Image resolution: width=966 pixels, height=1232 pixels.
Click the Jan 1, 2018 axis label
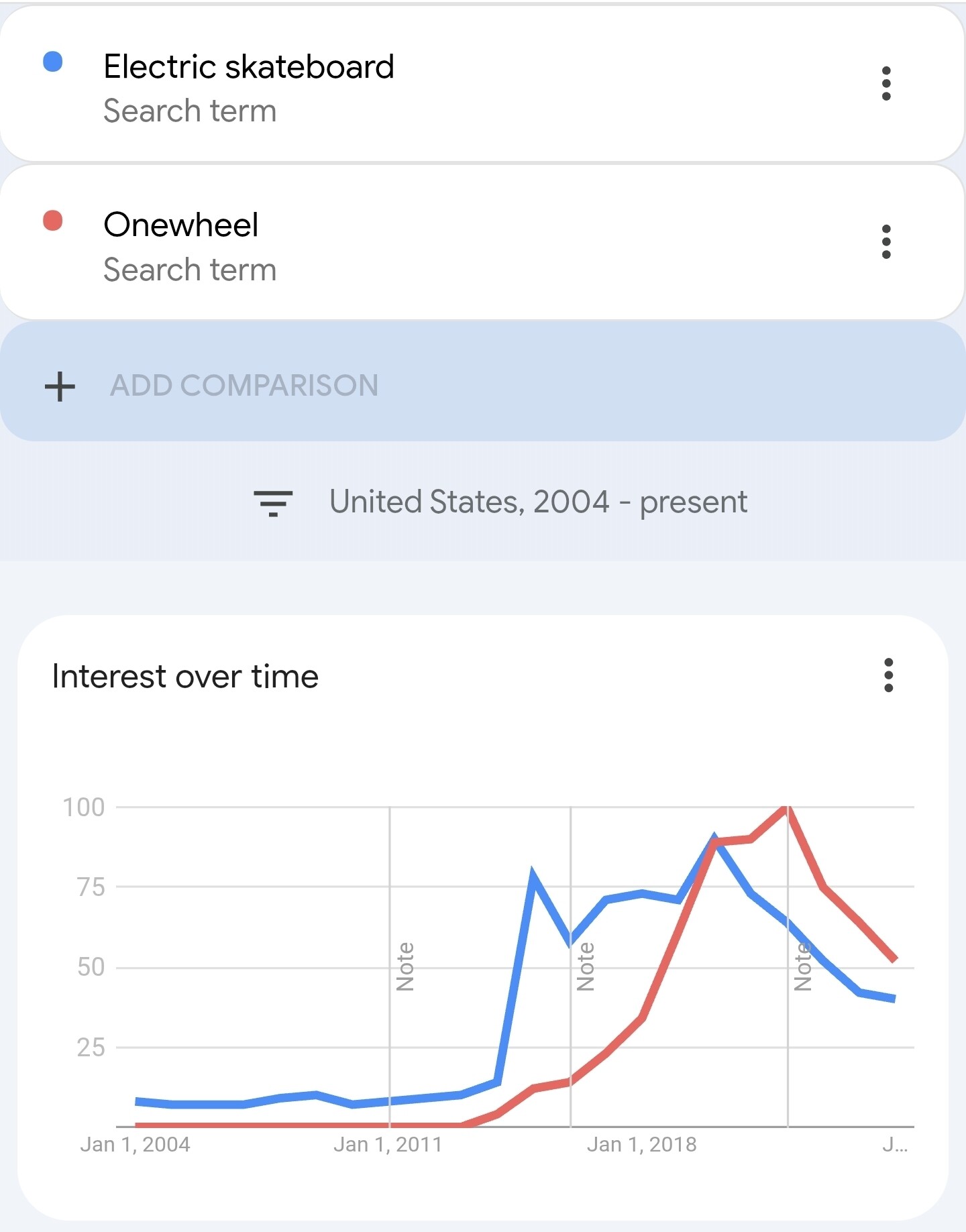(x=641, y=1144)
